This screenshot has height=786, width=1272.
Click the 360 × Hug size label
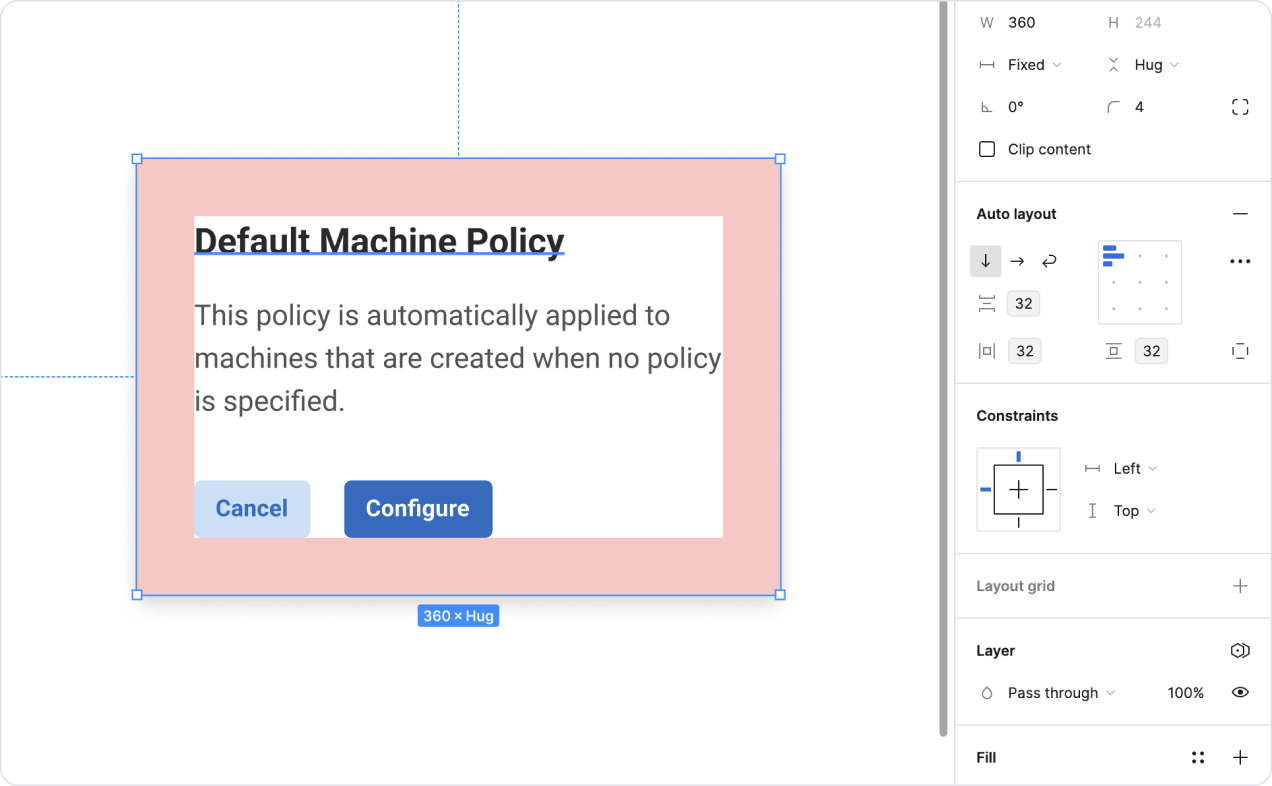[x=458, y=616]
